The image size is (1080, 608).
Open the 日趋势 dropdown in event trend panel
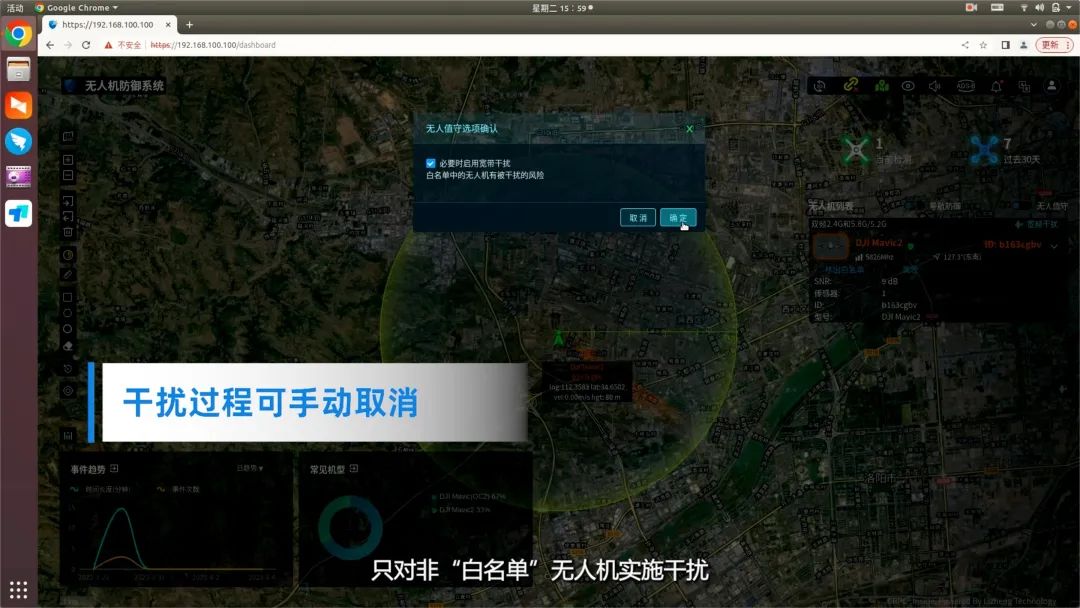point(250,468)
